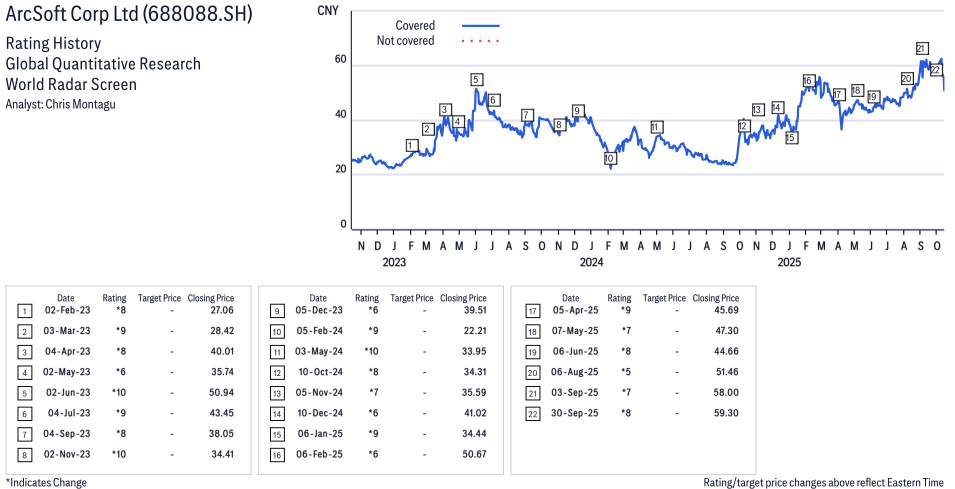
Task: Click chart marker 21 near the peak
Action: 921,49
